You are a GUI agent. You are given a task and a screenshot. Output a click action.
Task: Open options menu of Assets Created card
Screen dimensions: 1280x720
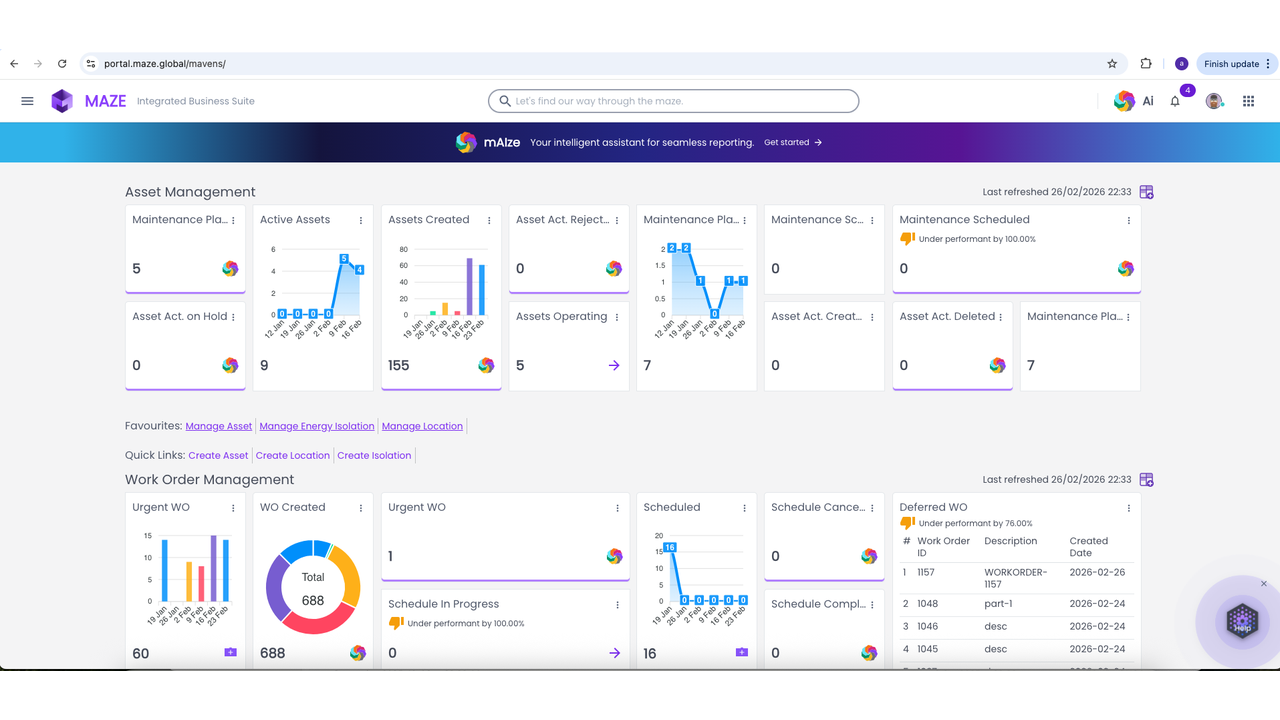489,220
